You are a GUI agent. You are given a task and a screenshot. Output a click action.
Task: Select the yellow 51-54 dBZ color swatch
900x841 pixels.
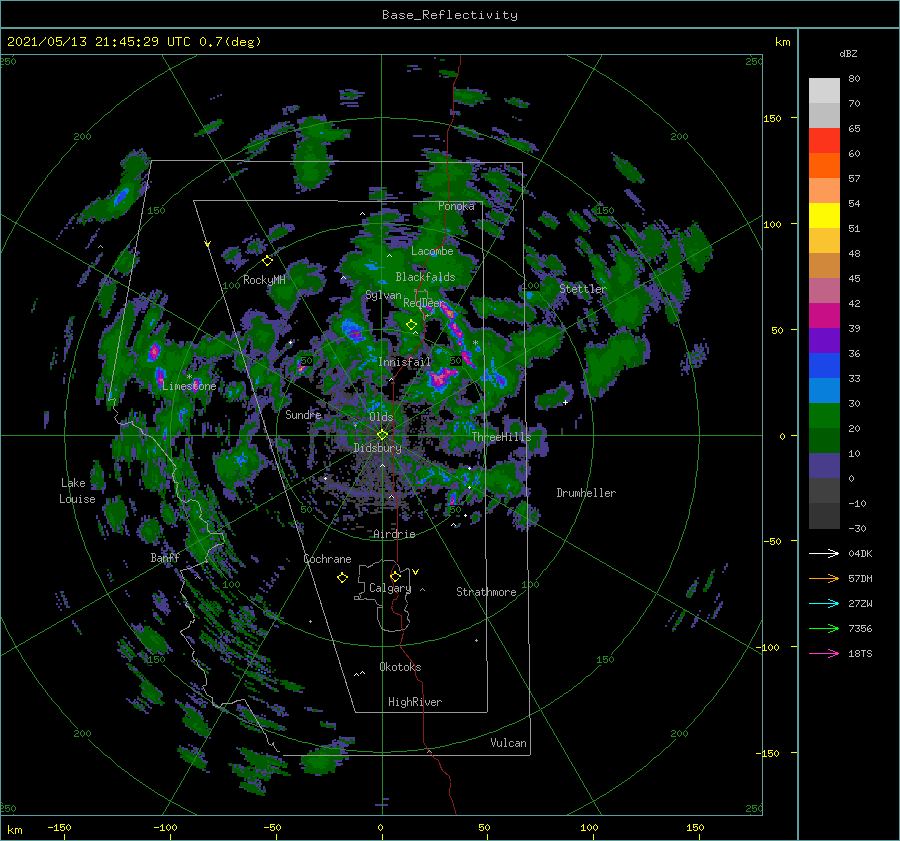point(824,216)
